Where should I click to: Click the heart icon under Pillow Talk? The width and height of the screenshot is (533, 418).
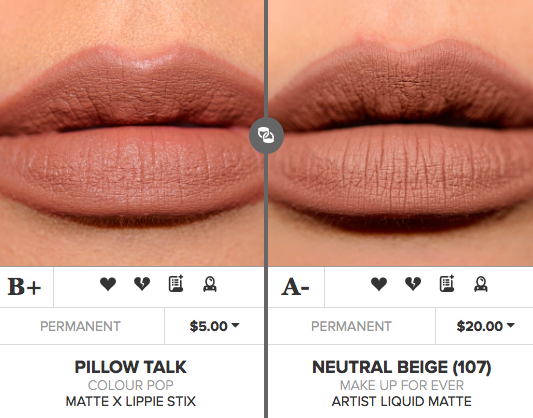point(108,284)
